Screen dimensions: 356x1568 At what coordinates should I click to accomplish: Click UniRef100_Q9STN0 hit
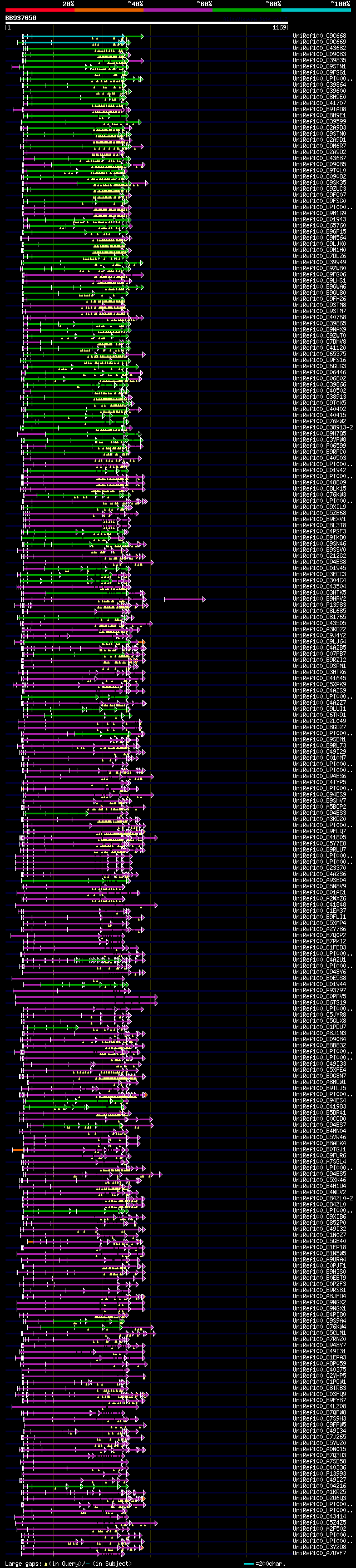(x=319, y=134)
